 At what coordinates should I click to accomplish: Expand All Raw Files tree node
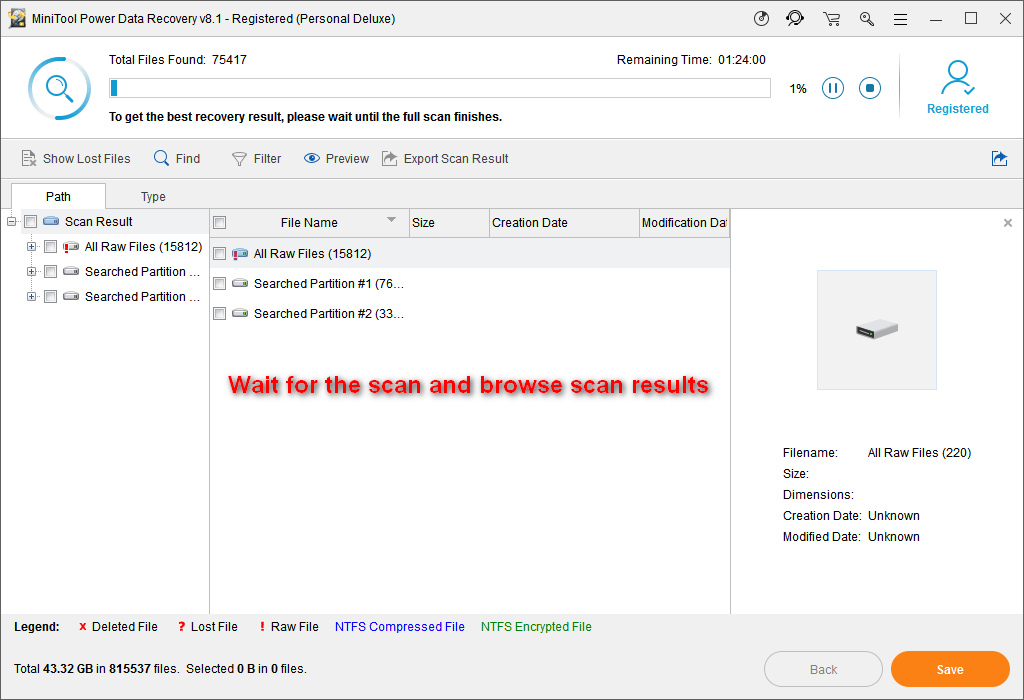click(31, 247)
